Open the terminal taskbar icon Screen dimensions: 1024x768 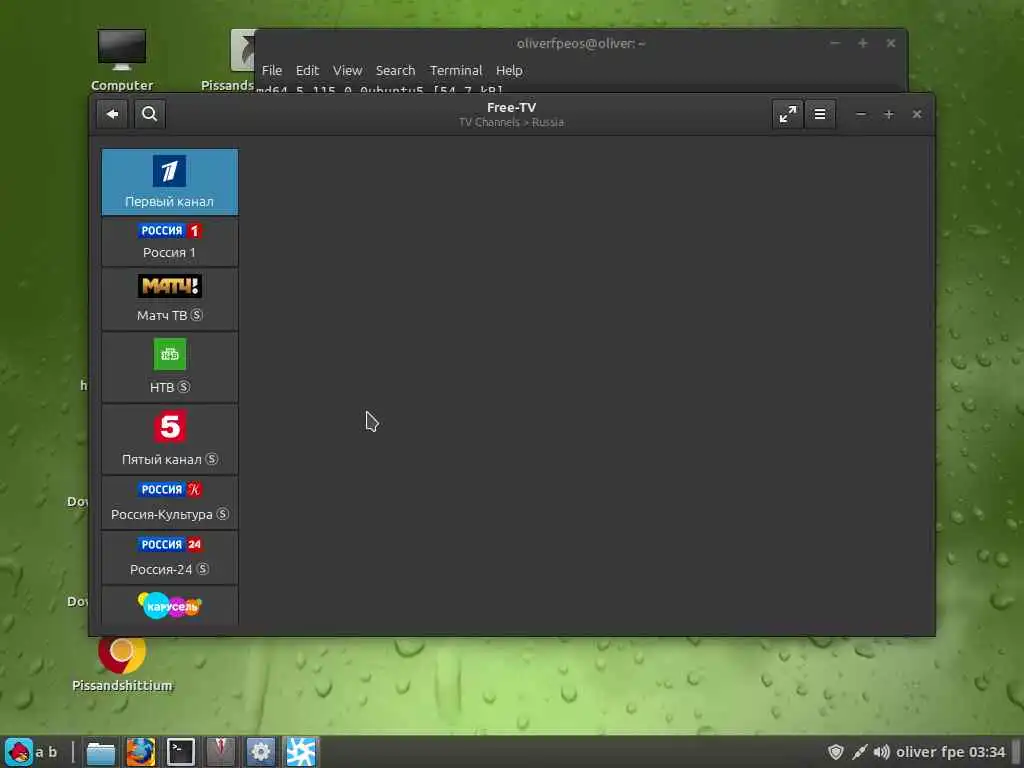[x=180, y=752]
